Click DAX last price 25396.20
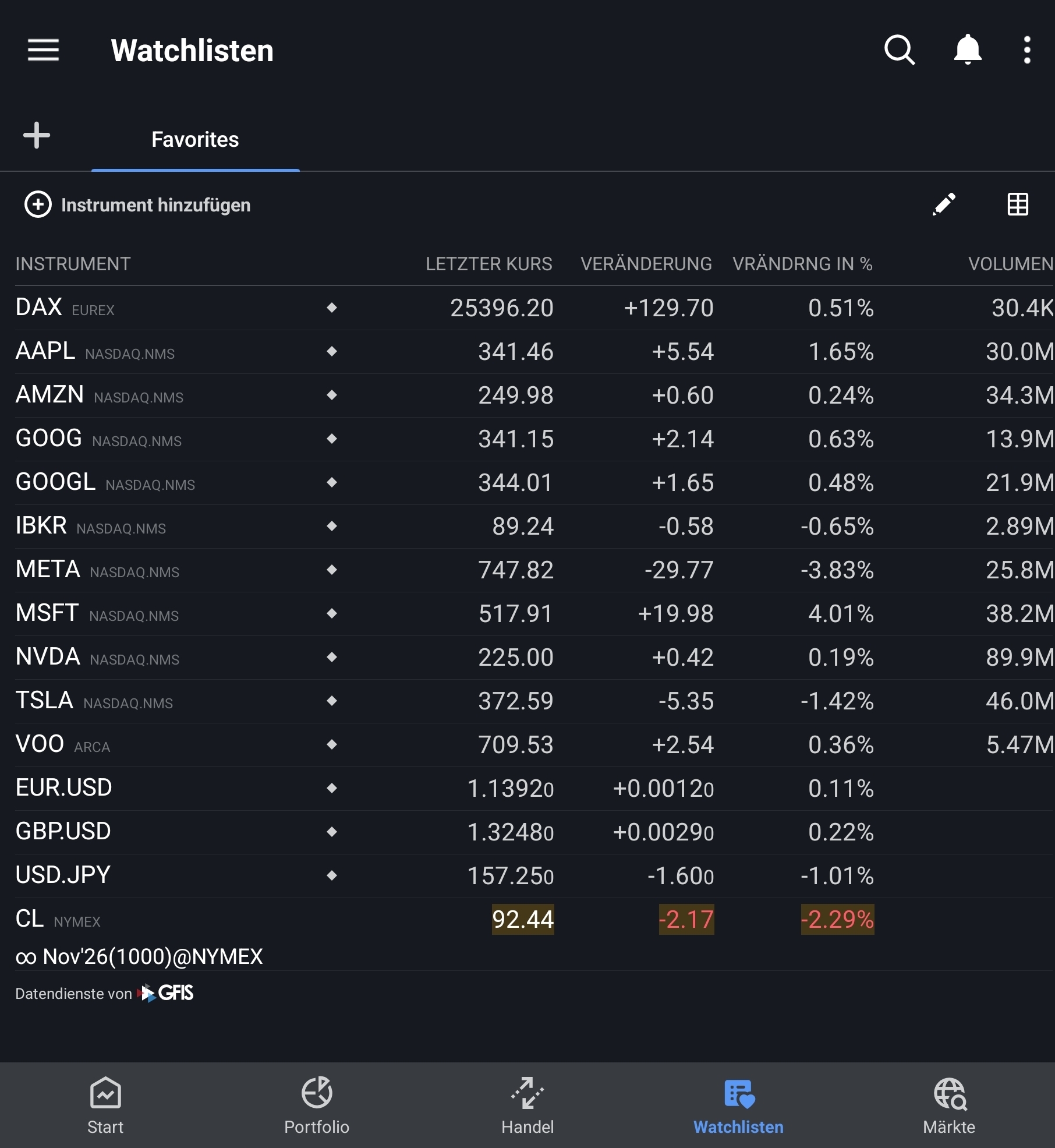This screenshot has width=1055, height=1148. [502, 308]
